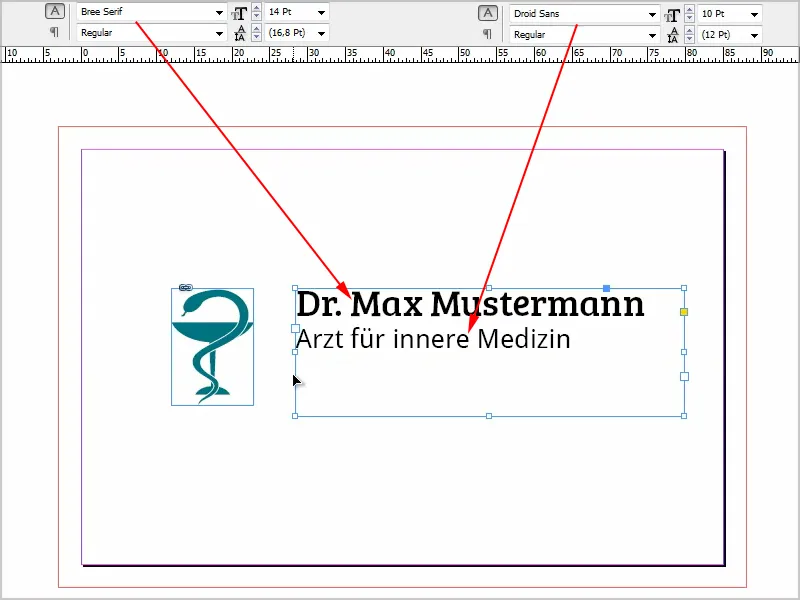Click the subtitle Arzt für innere Medizin
Viewport: 800px width, 600px height.
tap(433, 339)
